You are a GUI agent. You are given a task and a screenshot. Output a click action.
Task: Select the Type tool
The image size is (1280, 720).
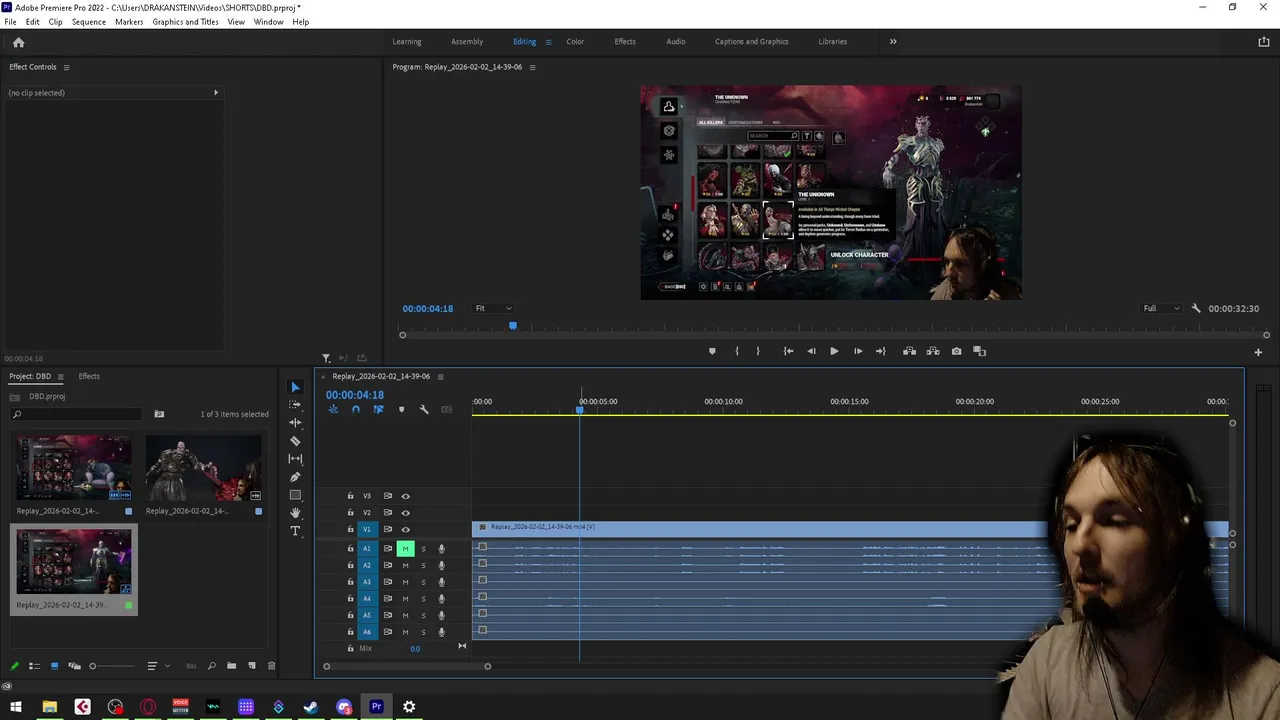pyautogui.click(x=295, y=531)
